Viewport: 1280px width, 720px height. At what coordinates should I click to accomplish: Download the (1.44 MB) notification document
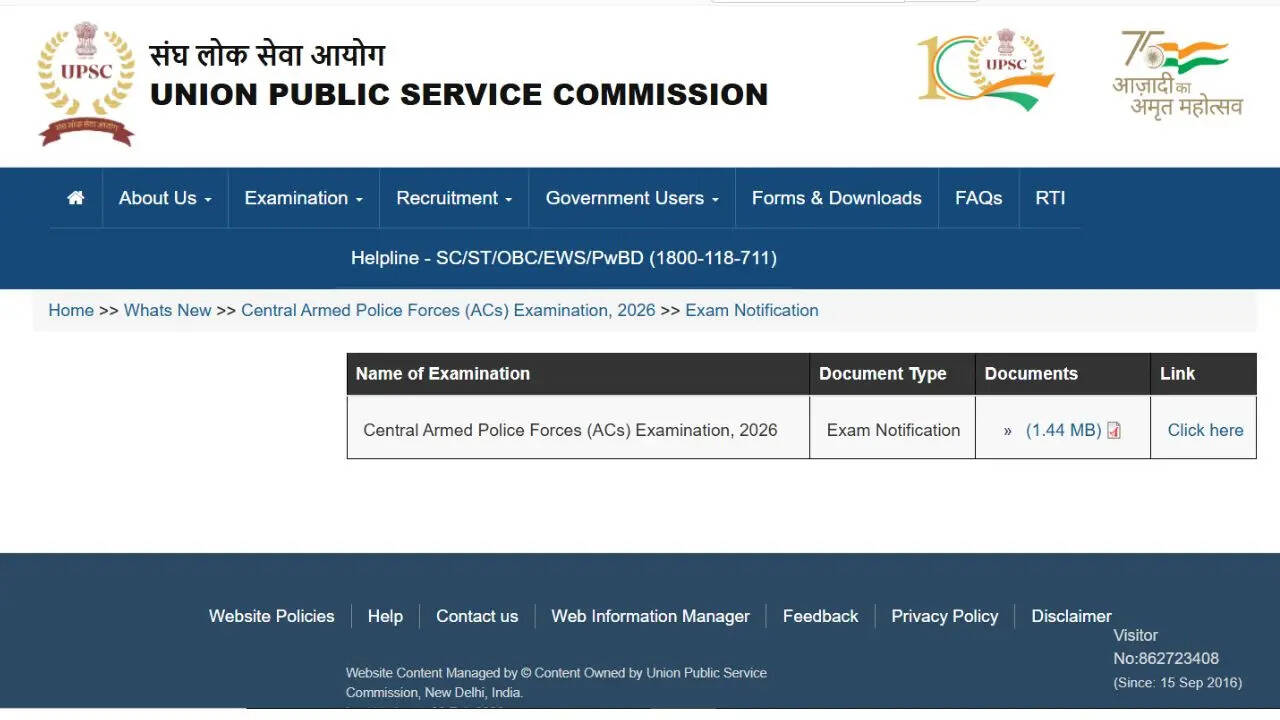tap(1063, 430)
